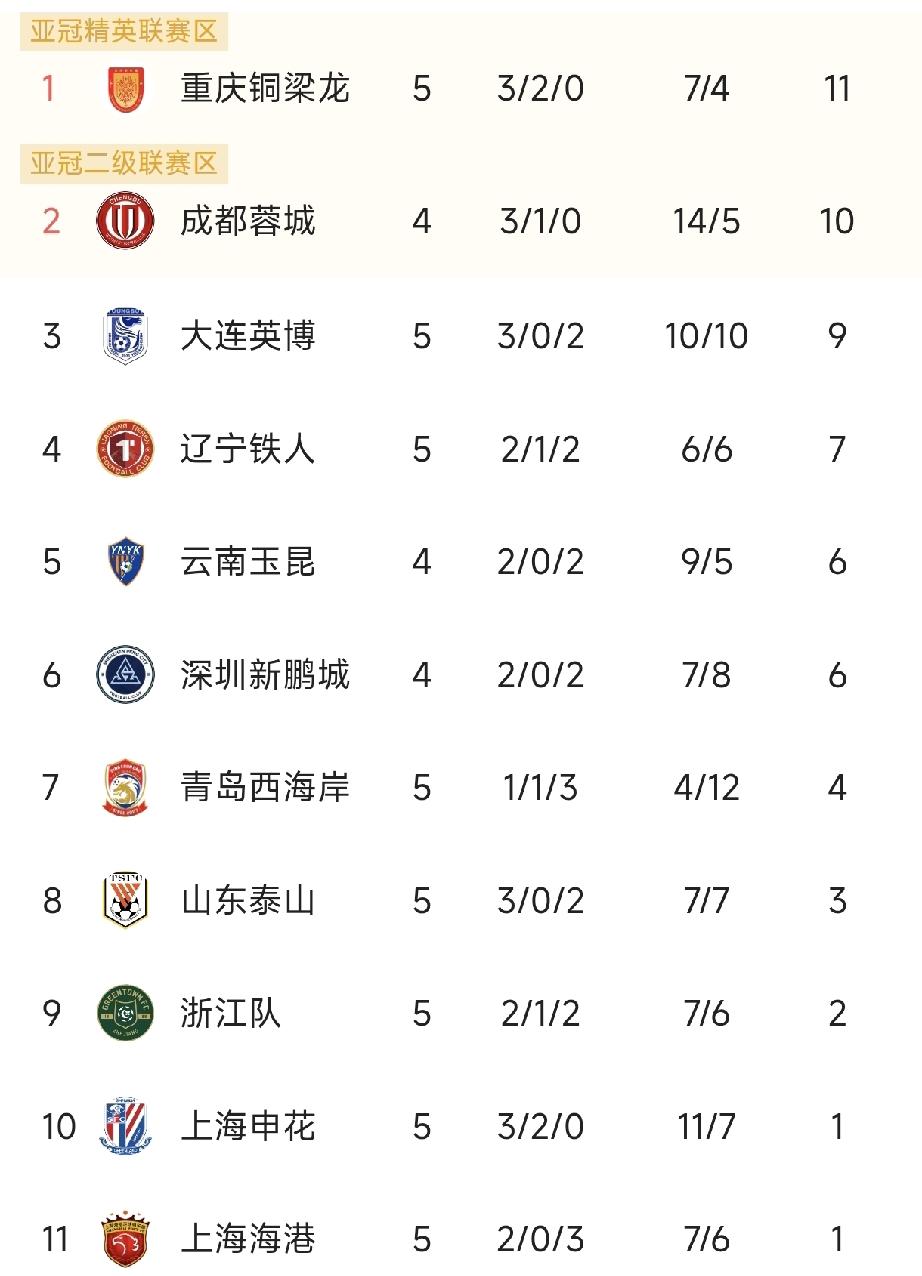Select the 亚冠精英联赛区 label

coord(124,32)
